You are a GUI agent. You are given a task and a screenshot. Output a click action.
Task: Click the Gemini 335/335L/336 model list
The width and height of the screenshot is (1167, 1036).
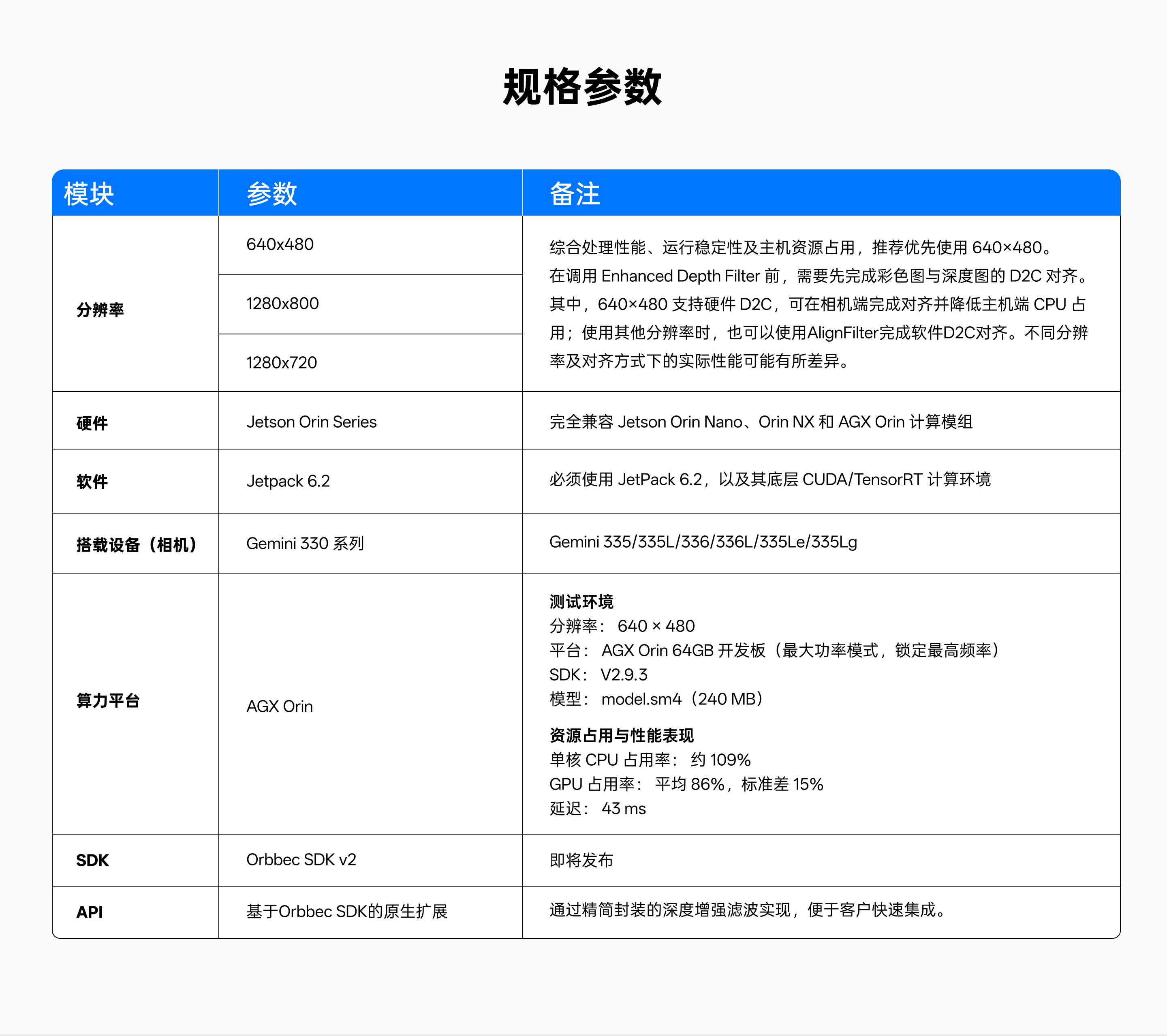pyautogui.click(x=703, y=542)
